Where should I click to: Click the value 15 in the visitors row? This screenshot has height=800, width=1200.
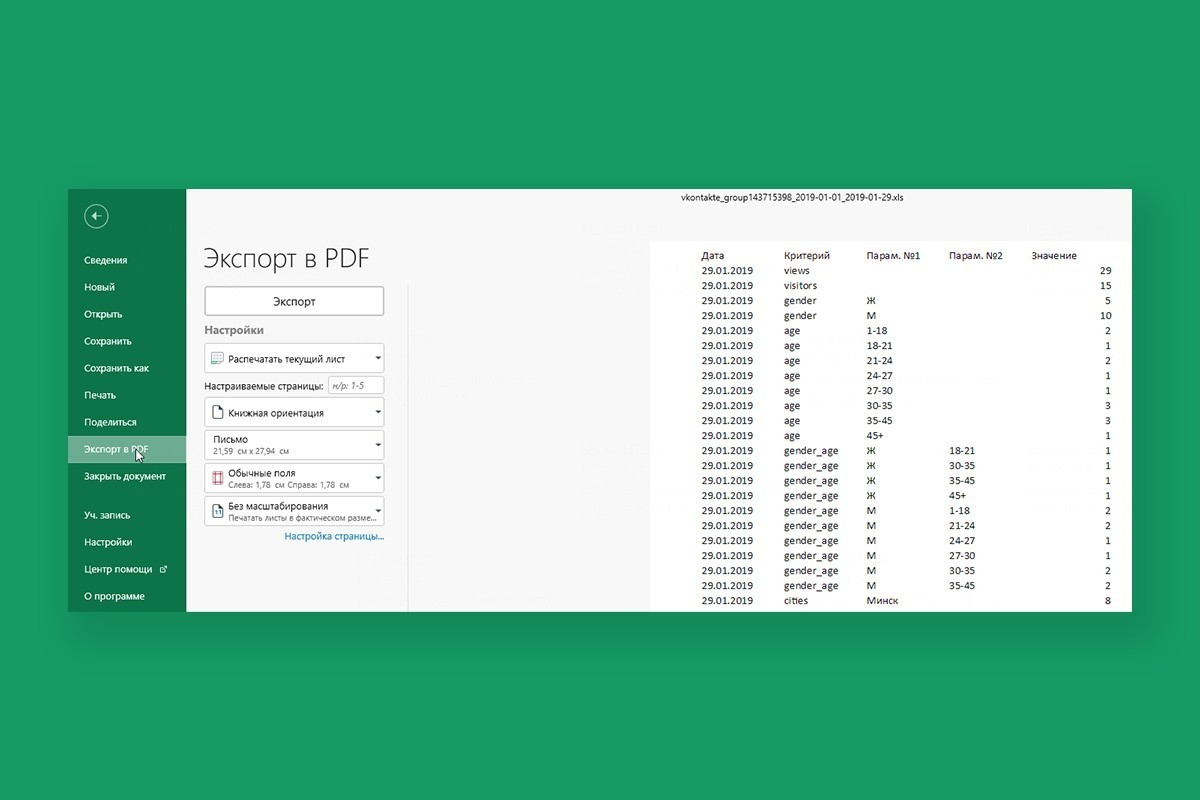click(1105, 286)
